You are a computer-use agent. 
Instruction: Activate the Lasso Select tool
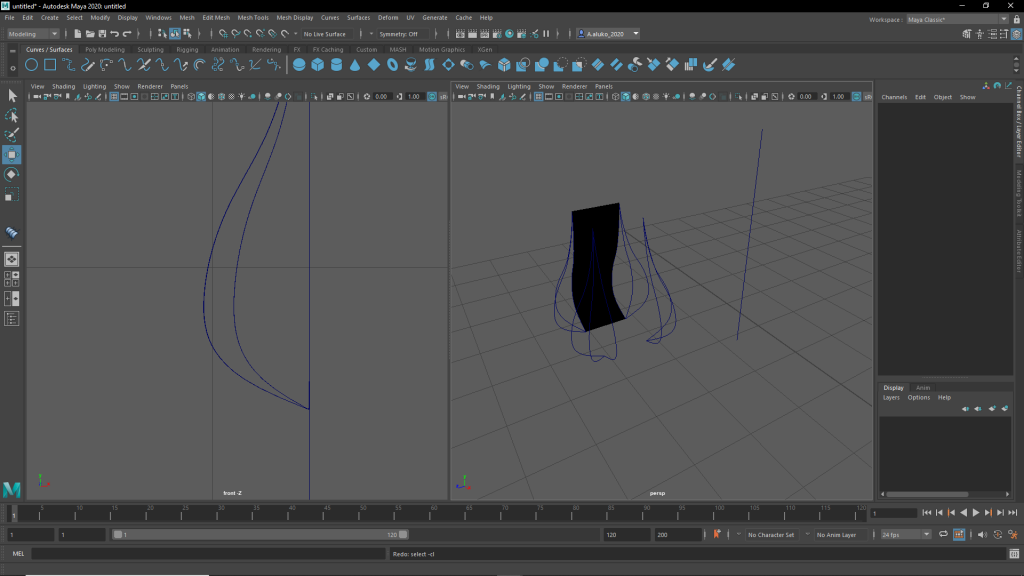pyautogui.click(x=12, y=115)
